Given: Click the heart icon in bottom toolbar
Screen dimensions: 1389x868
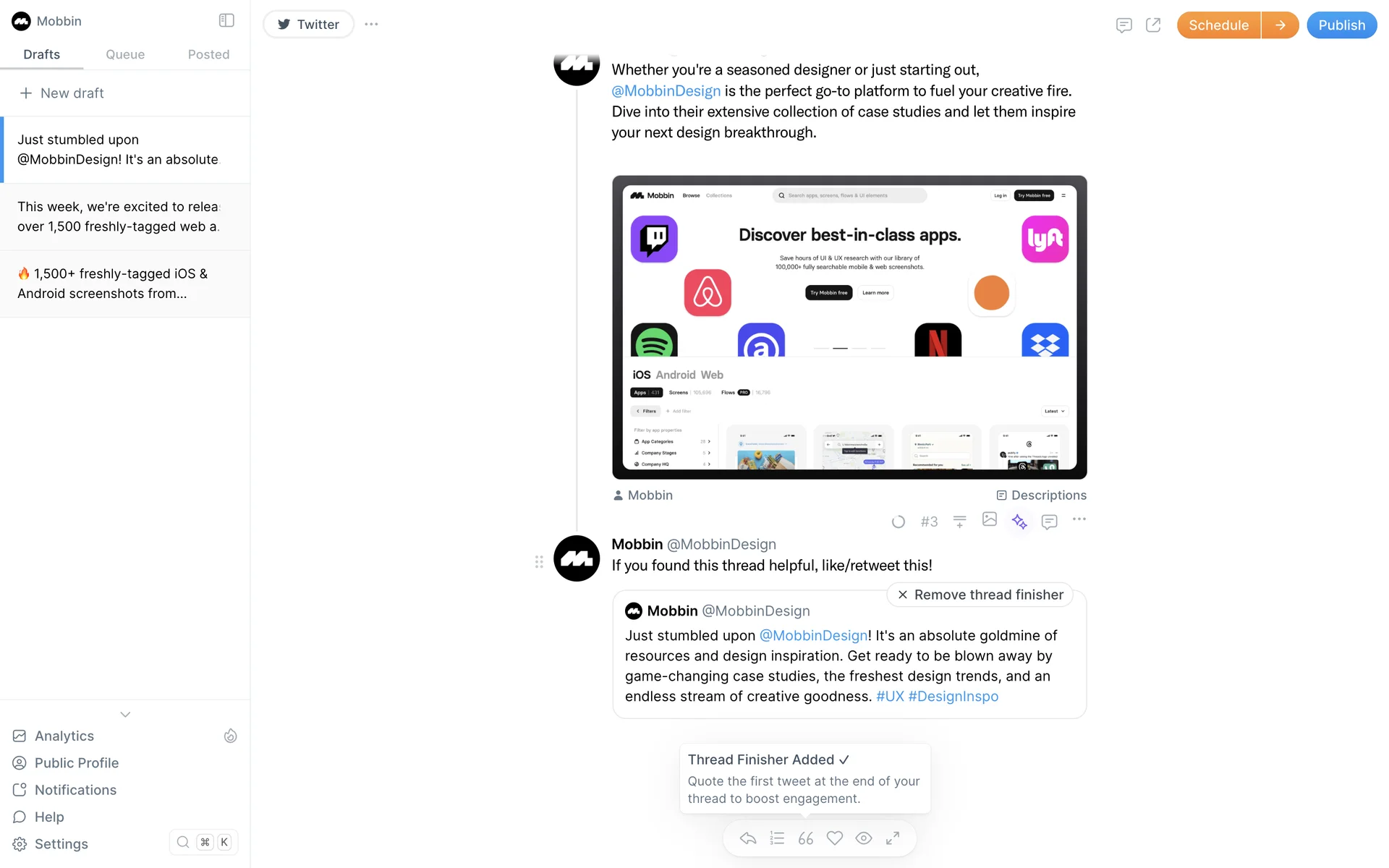Looking at the screenshot, I should pos(835,838).
